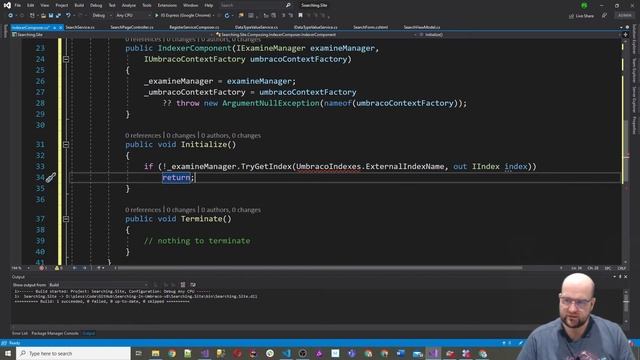The width and height of the screenshot is (640, 360).
Task: Open the Analyze menu
Action: (x=129, y=5)
